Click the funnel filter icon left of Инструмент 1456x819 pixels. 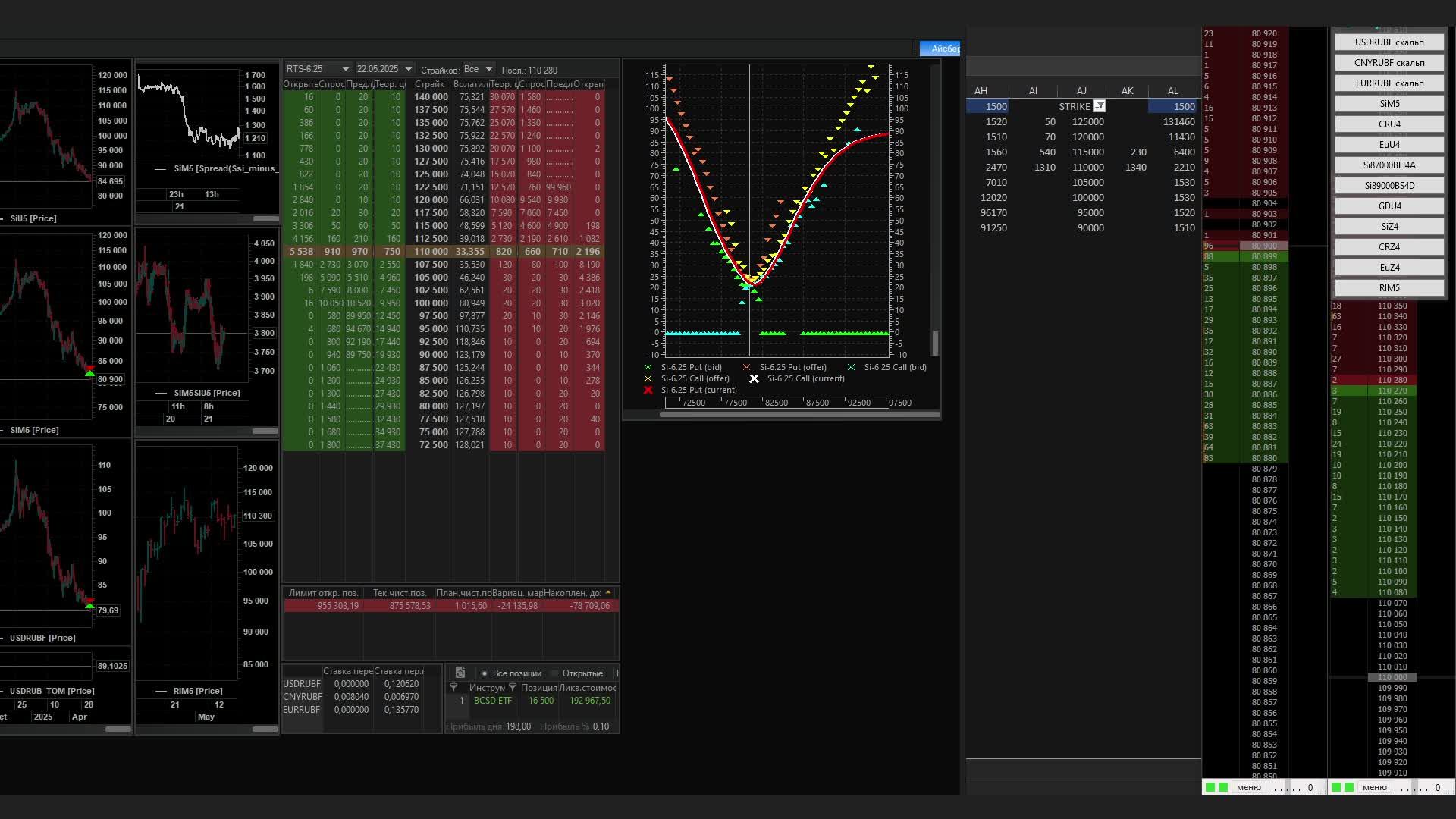[453, 687]
